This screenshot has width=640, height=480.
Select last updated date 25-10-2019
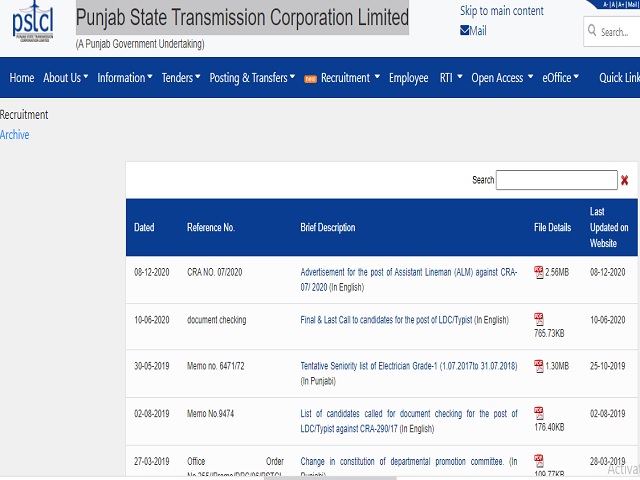pyautogui.click(x=607, y=366)
